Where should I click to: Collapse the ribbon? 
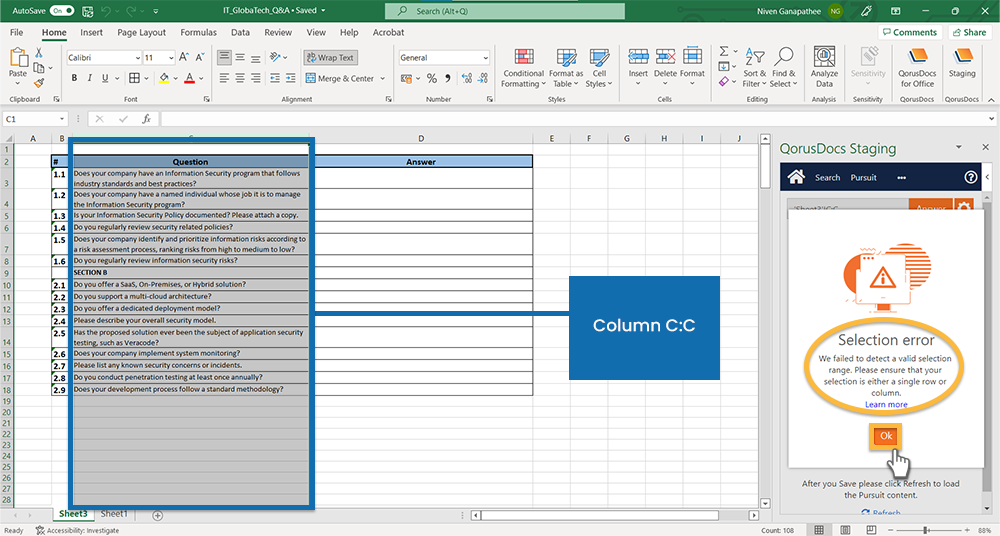click(991, 100)
